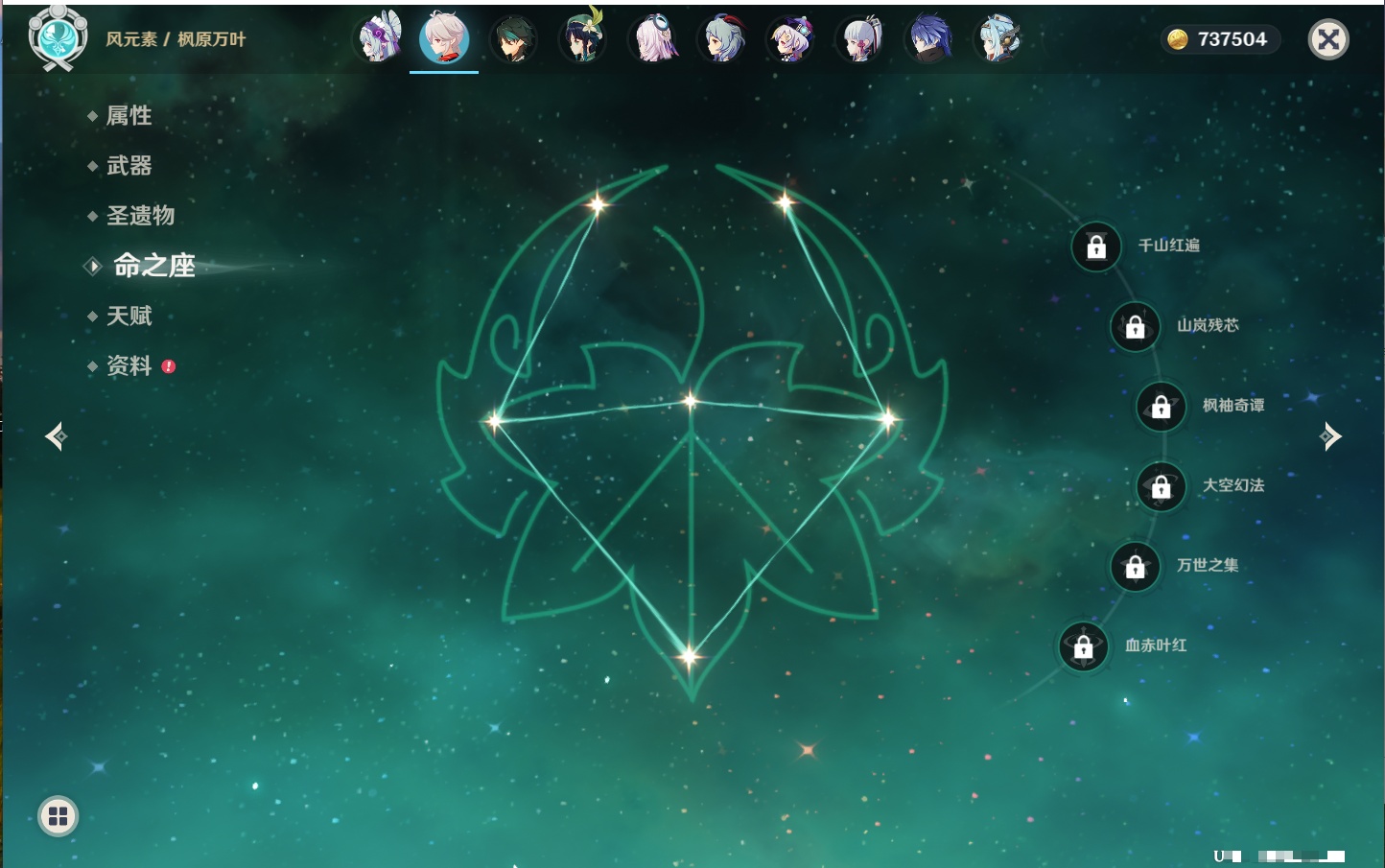
Task: Click the Mora balance value 737504
Action: [x=1232, y=39]
